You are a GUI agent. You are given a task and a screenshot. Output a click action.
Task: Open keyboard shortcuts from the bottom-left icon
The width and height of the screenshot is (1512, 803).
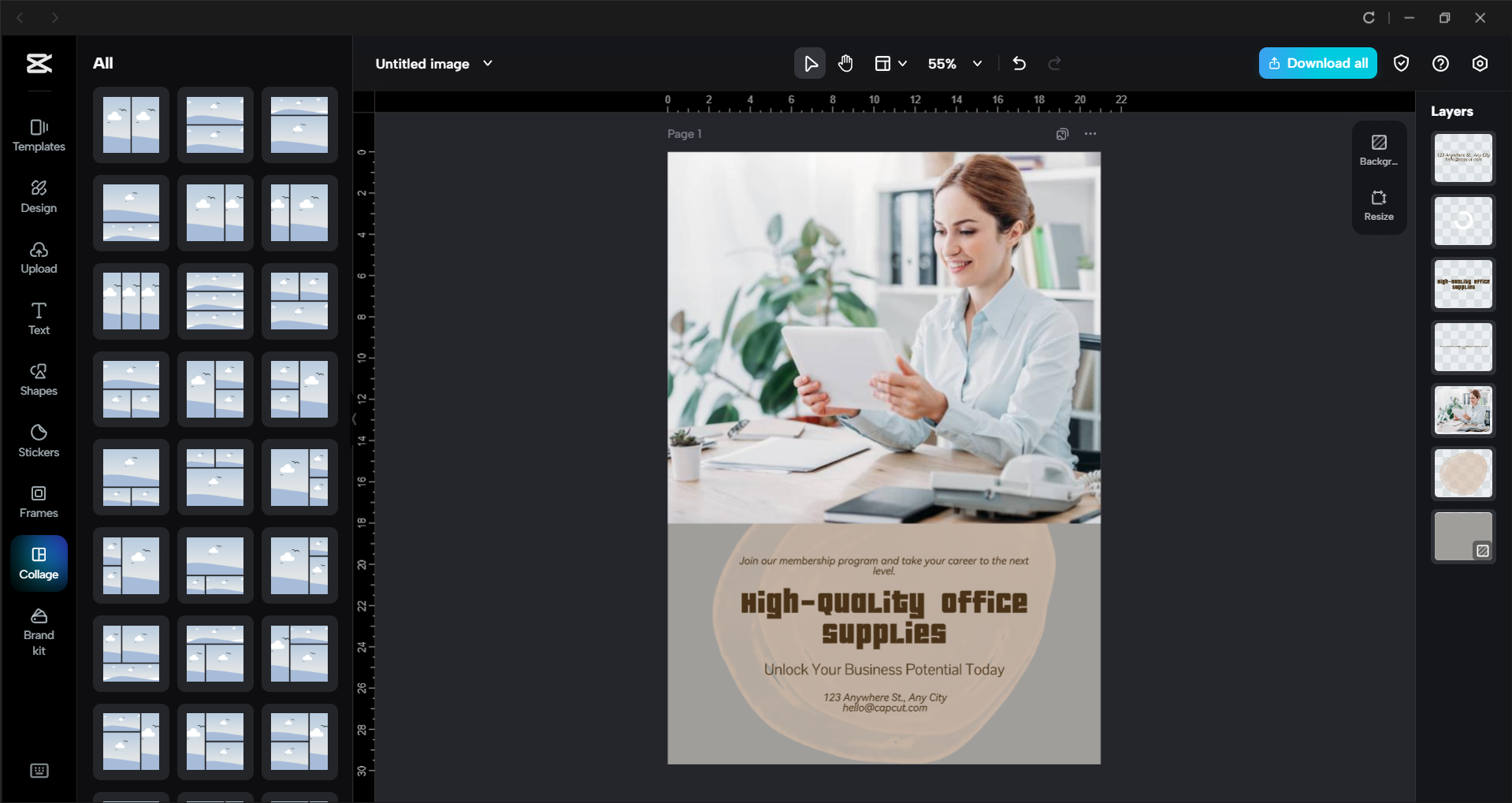click(x=39, y=771)
